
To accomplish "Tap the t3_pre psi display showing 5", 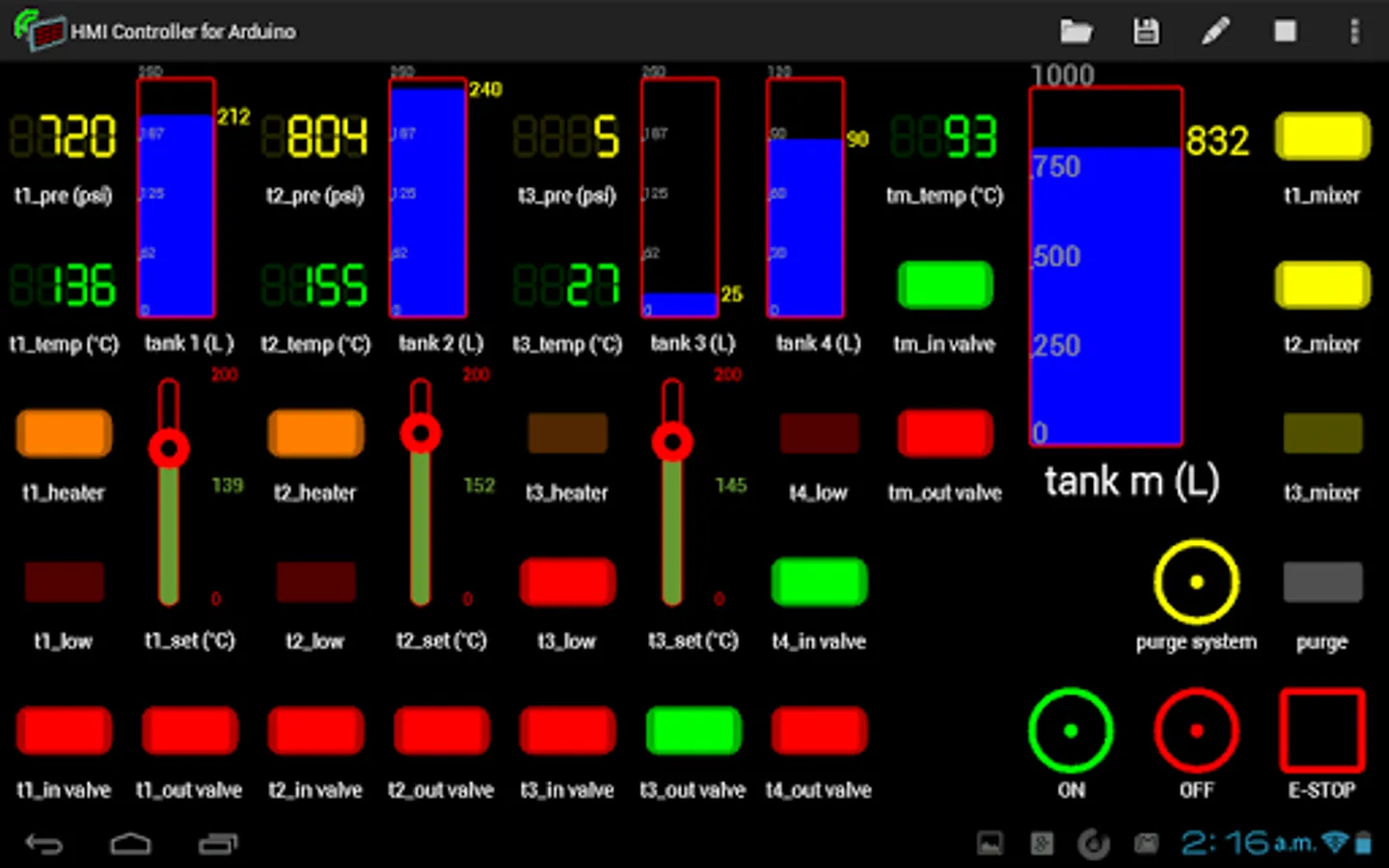I will [567, 136].
